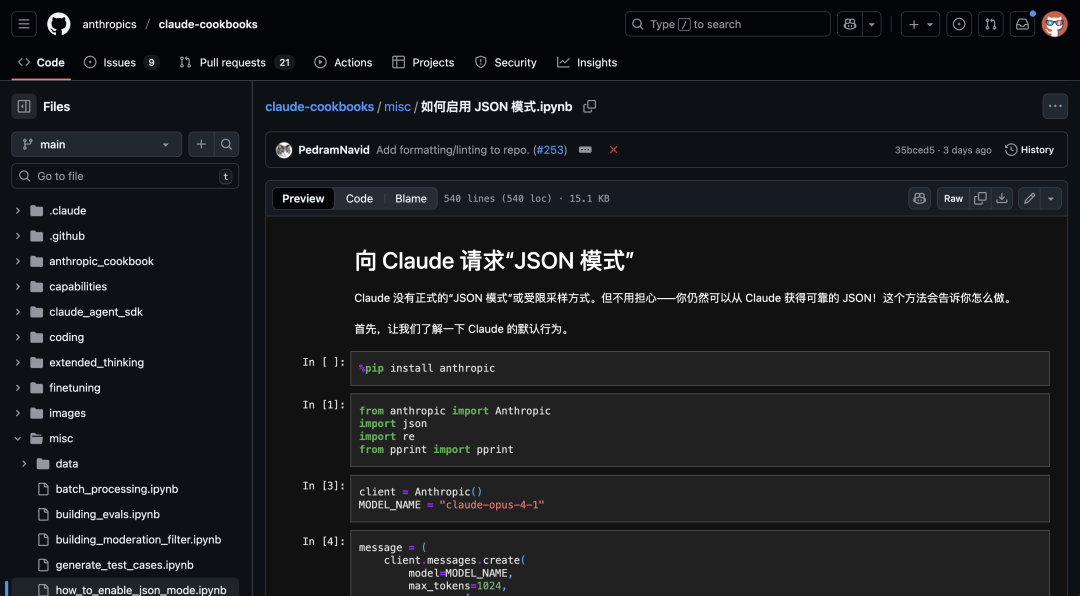View your pull requests header icon
Viewport: 1080px width, 596px height.
coord(990,24)
